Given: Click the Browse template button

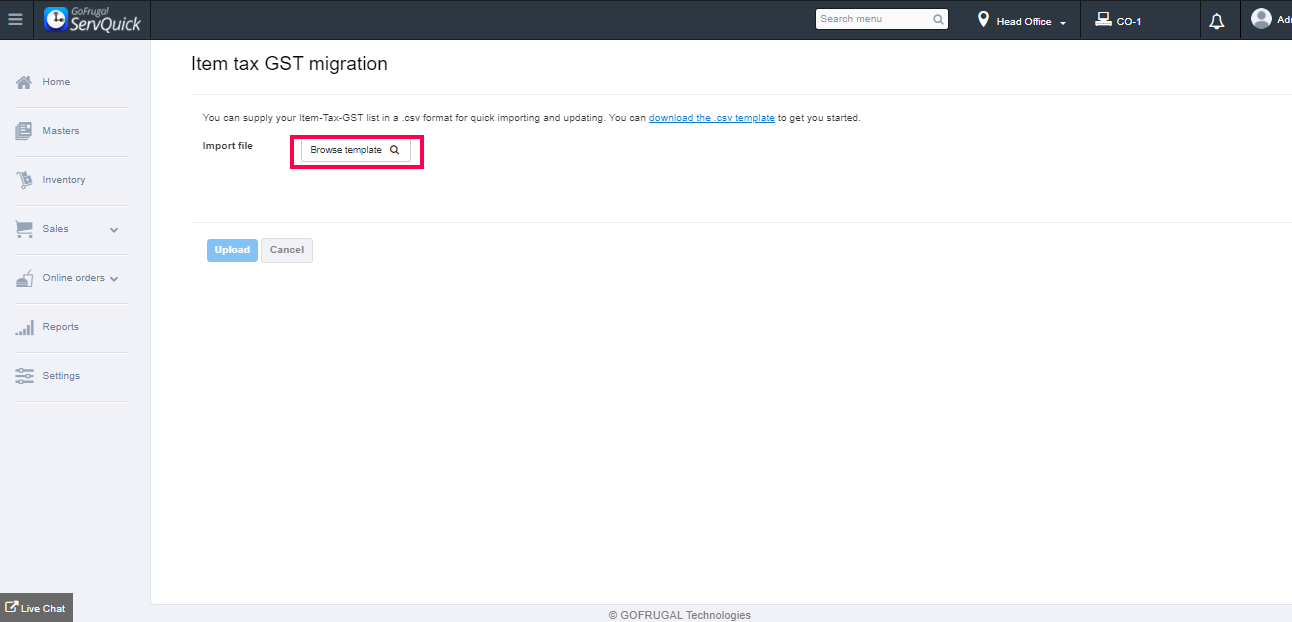Looking at the screenshot, I should coord(355,150).
